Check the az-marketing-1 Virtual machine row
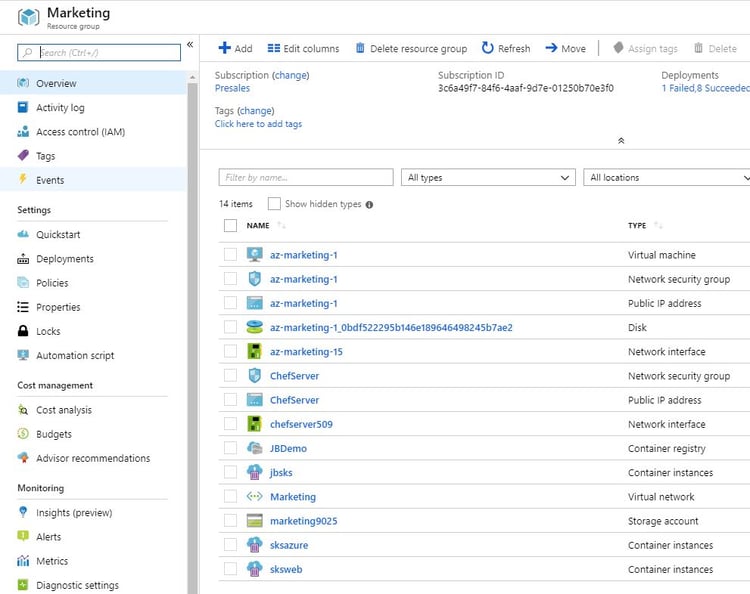The image size is (750, 594). pos(230,254)
